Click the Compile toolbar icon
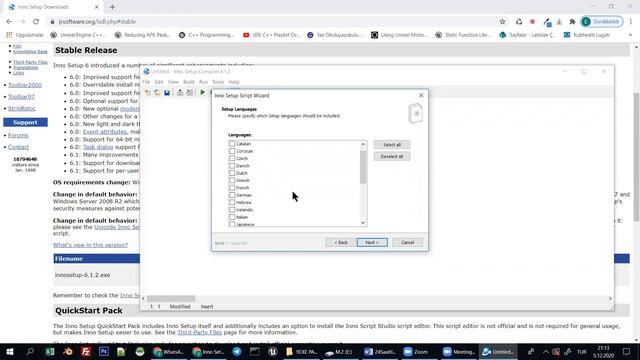The height and width of the screenshot is (360, 640). point(180,93)
